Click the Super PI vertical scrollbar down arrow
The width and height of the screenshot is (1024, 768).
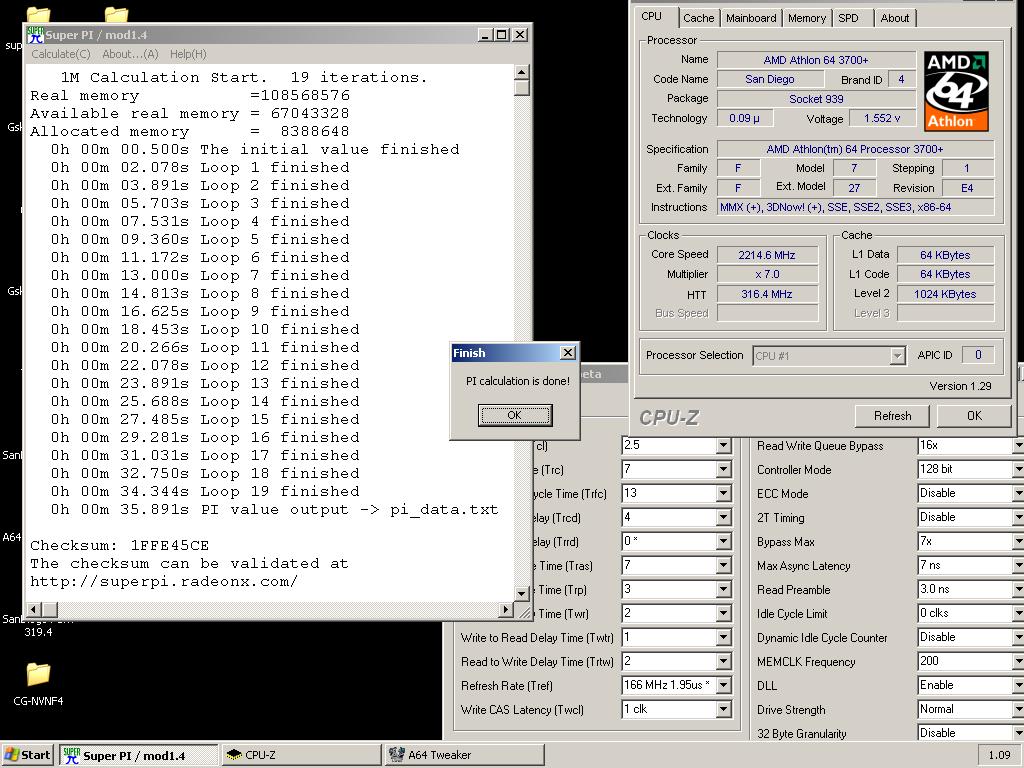click(x=521, y=593)
